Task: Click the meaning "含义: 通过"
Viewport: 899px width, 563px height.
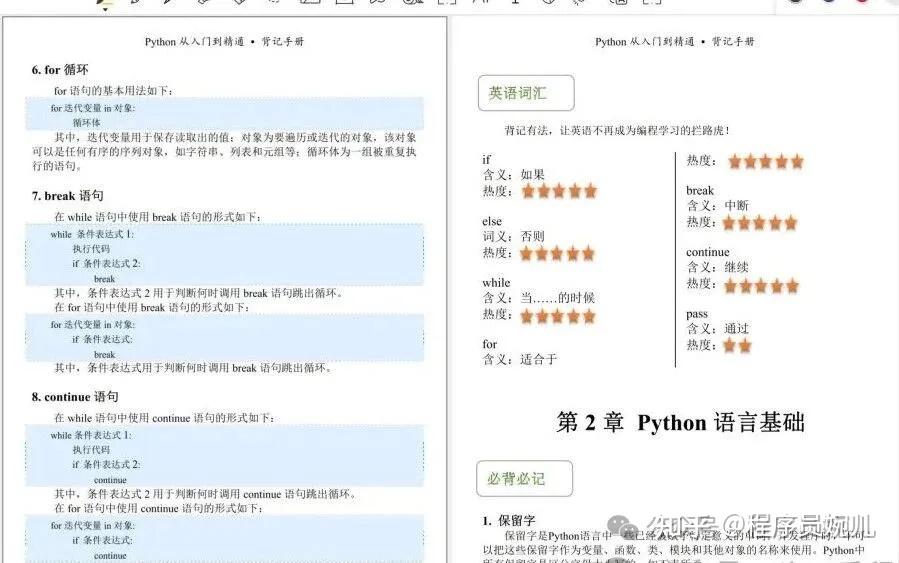Action: coord(717,329)
